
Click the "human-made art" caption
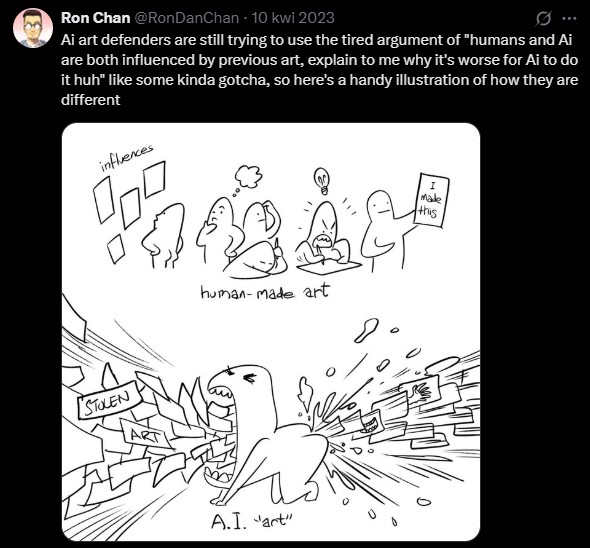[265, 292]
